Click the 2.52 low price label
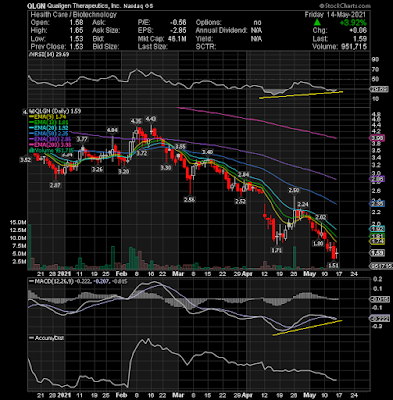The image size is (393, 400). (x=240, y=201)
